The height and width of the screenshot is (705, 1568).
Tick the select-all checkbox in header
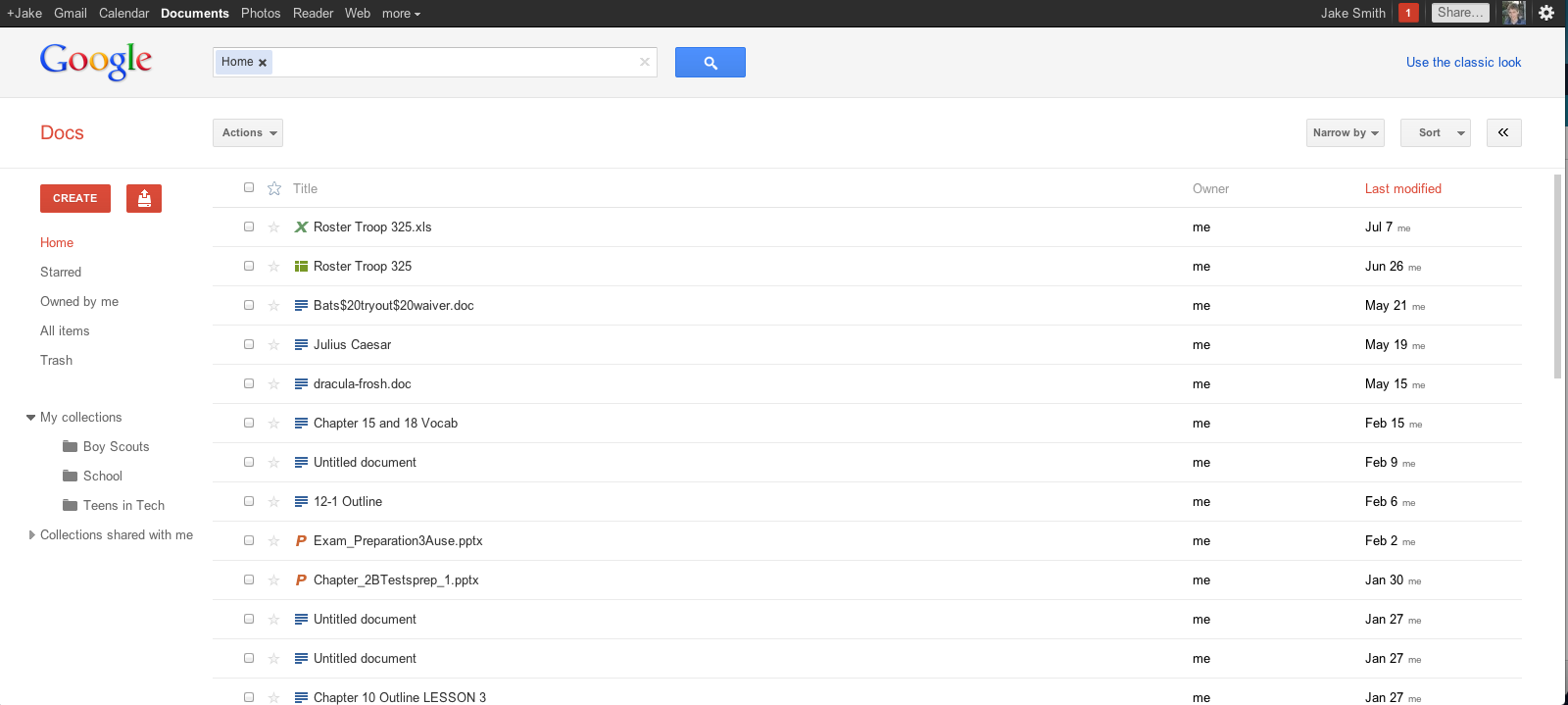pos(249,187)
